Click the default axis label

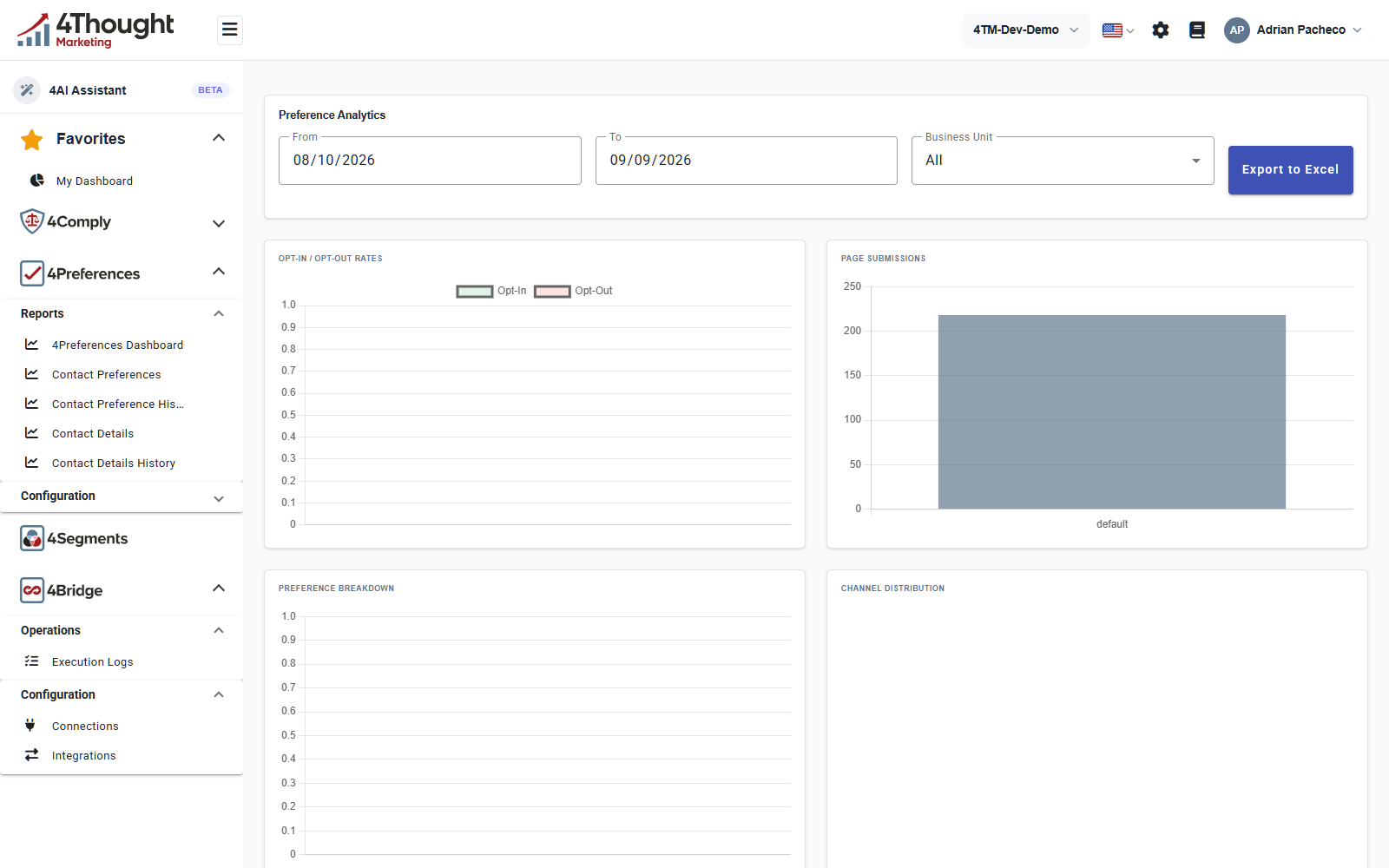point(1112,524)
